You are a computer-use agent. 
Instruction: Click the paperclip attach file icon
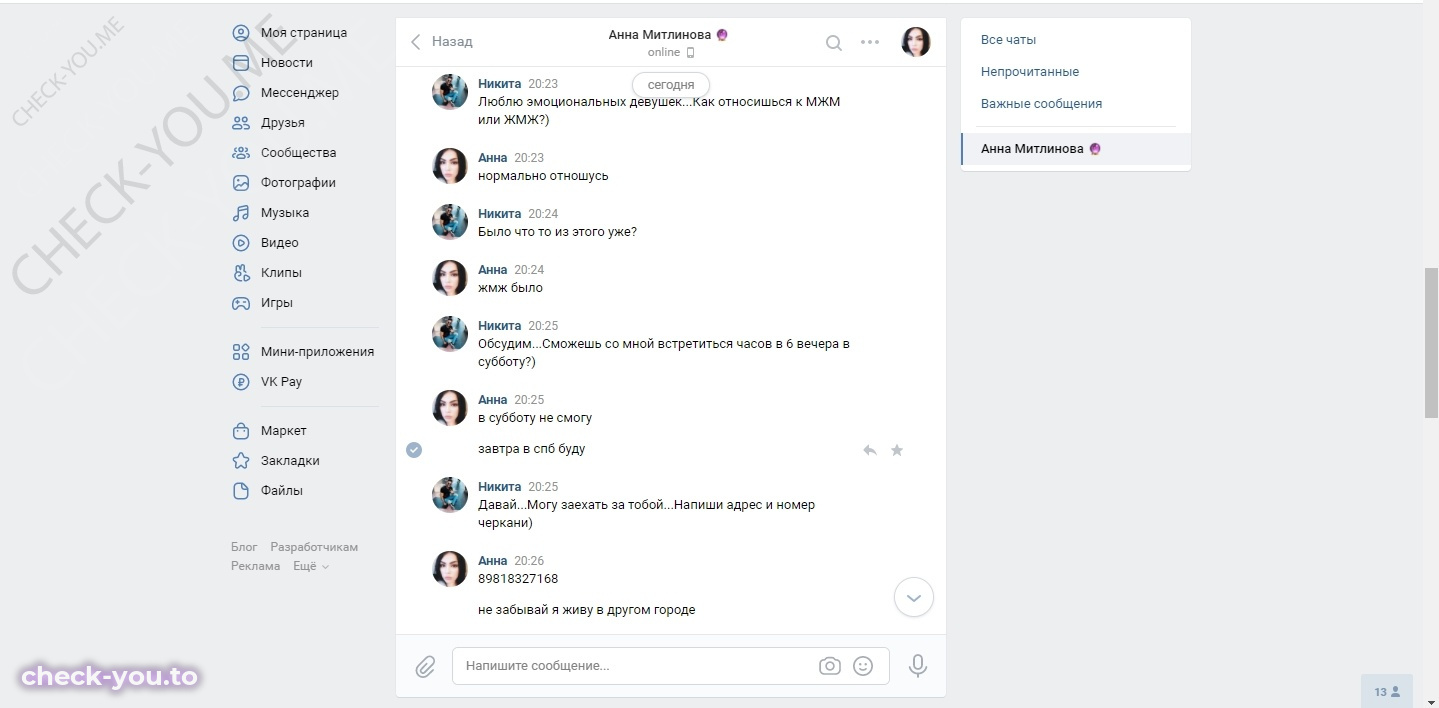tap(426, 666)
